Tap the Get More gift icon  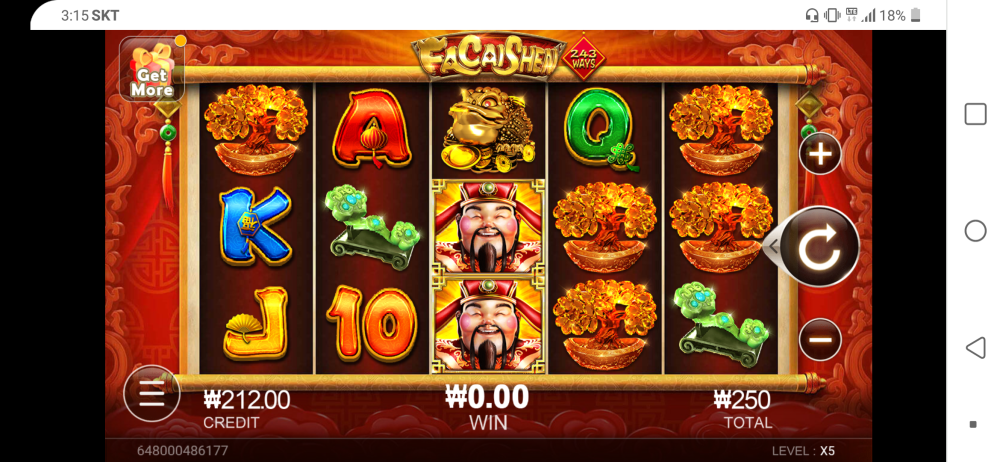pos(152,69)
